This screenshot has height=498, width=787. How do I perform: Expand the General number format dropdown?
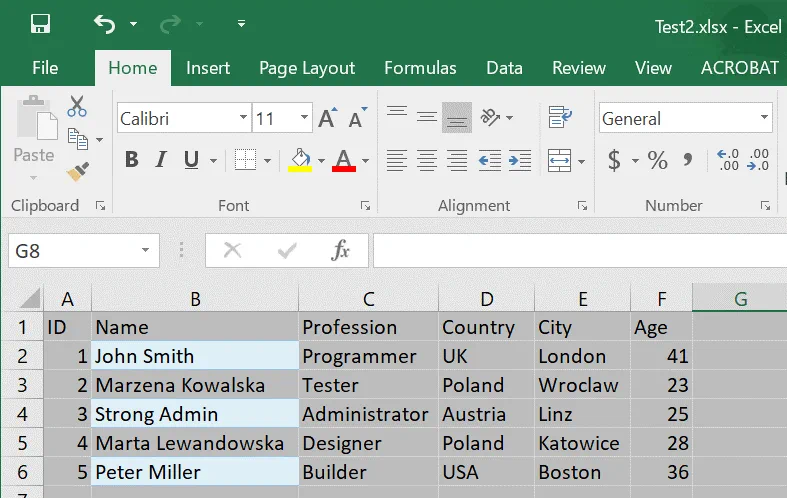click(764, 119)
